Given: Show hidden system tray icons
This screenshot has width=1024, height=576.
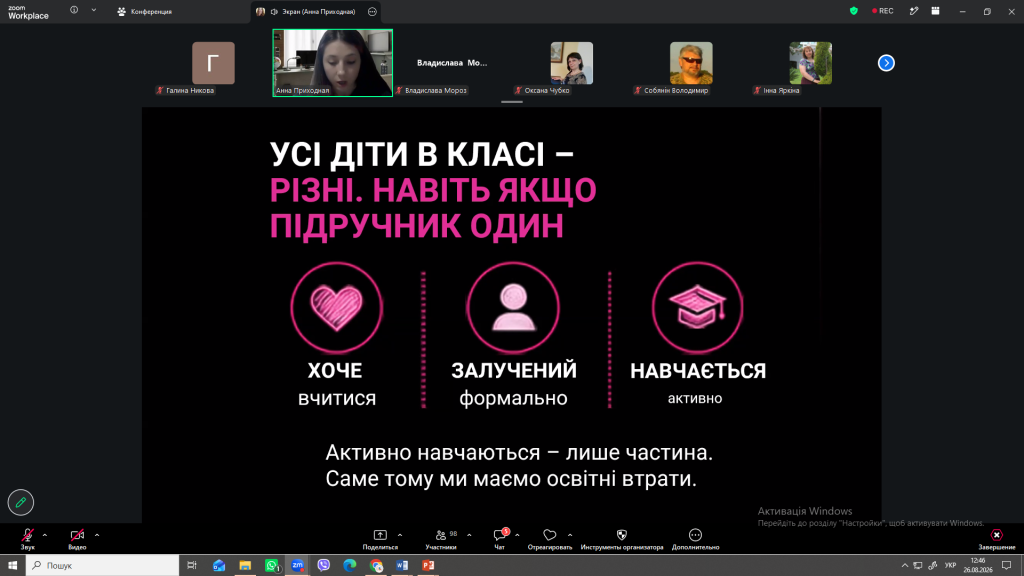Looking at the screenshot, I should click(904, 566).
